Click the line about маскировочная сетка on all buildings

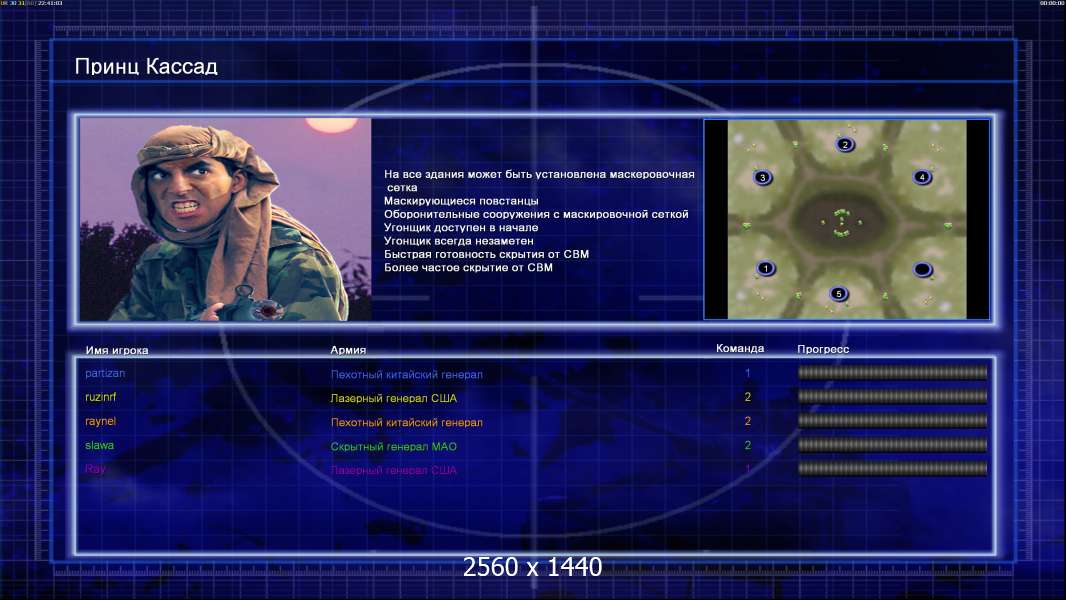(x=539, y=181)
